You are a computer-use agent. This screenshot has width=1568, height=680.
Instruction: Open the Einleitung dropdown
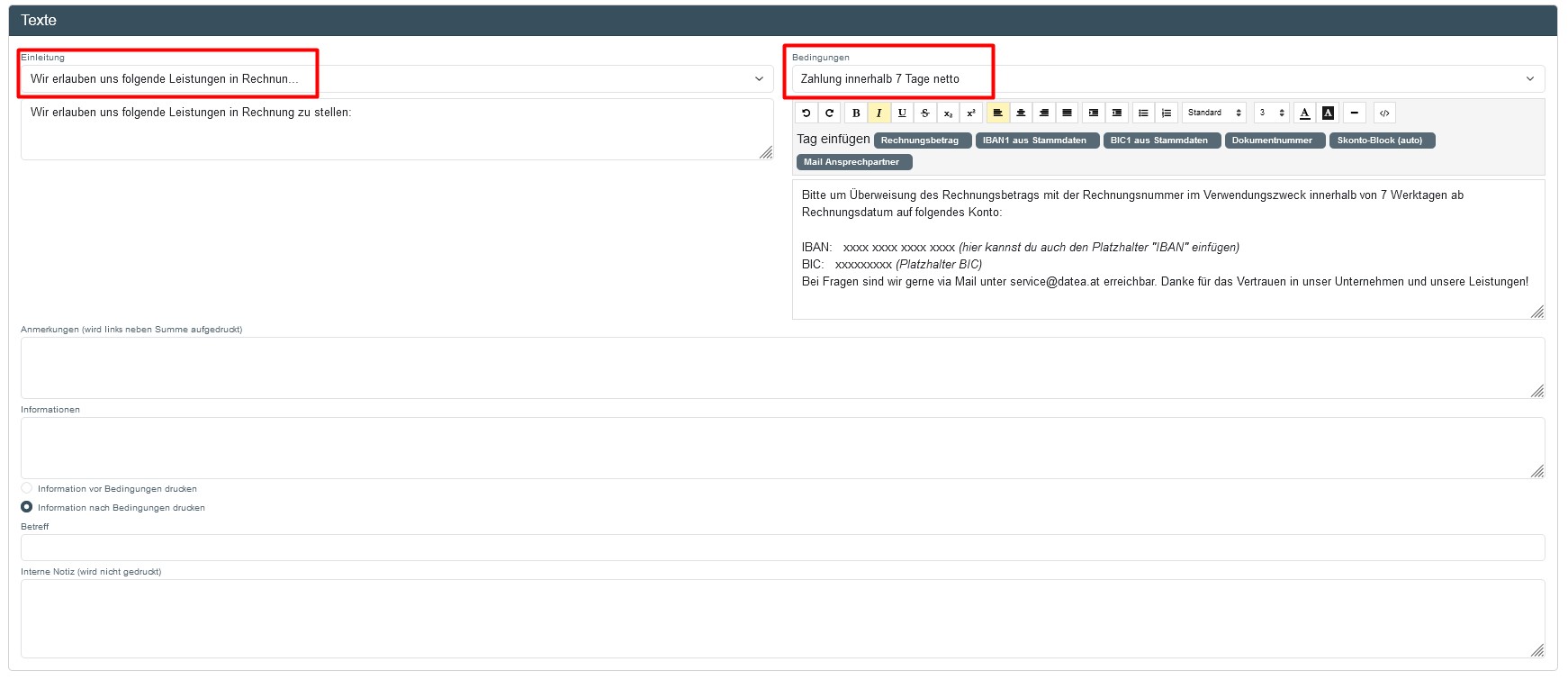(x=396, y=79)
